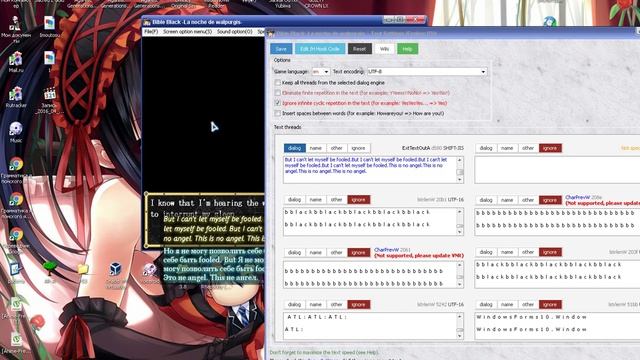Open the Mail.ru desktop shortcut

(16, 62)
